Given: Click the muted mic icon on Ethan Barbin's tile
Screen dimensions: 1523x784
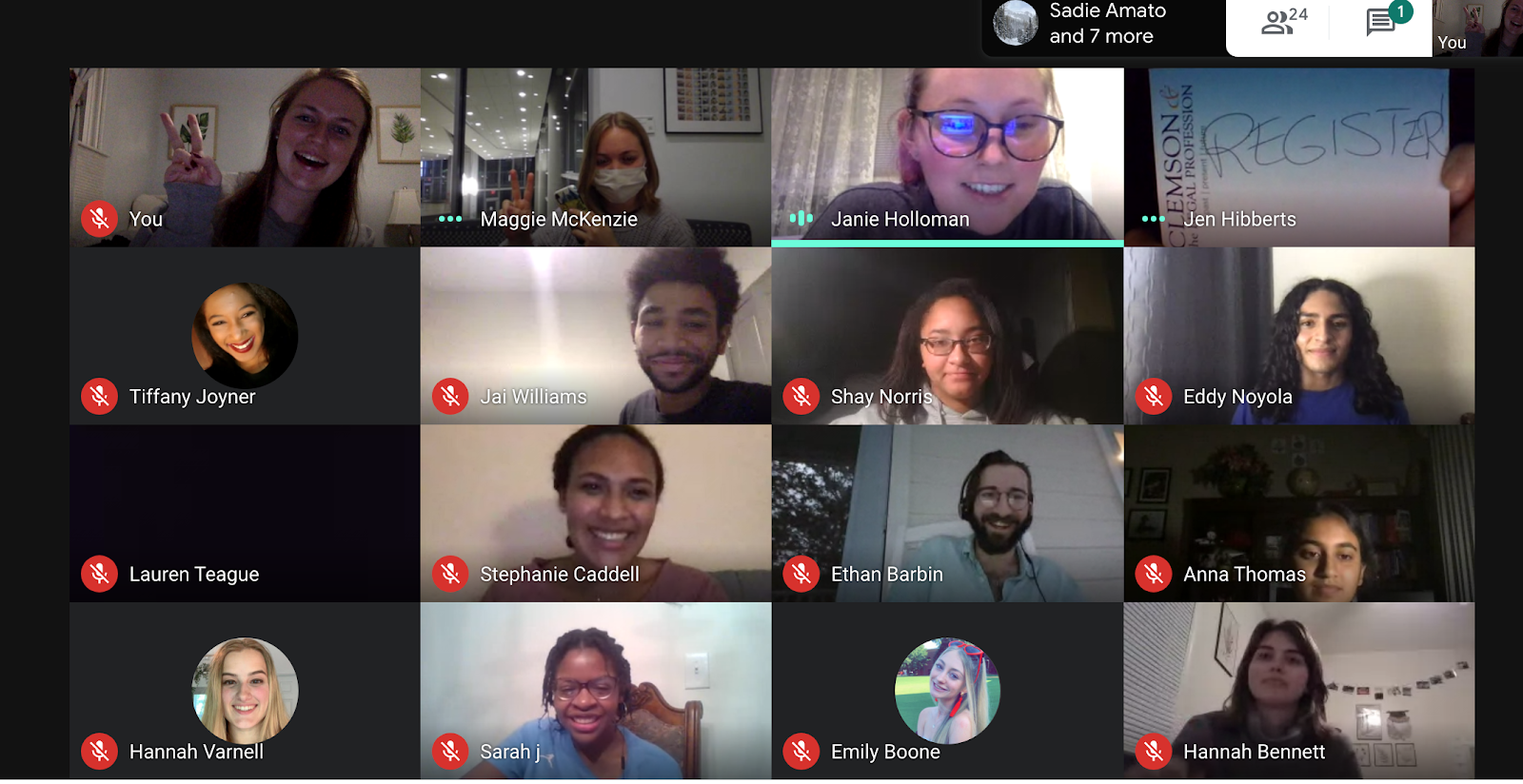Looking at the screenshot, I should 801,574.
